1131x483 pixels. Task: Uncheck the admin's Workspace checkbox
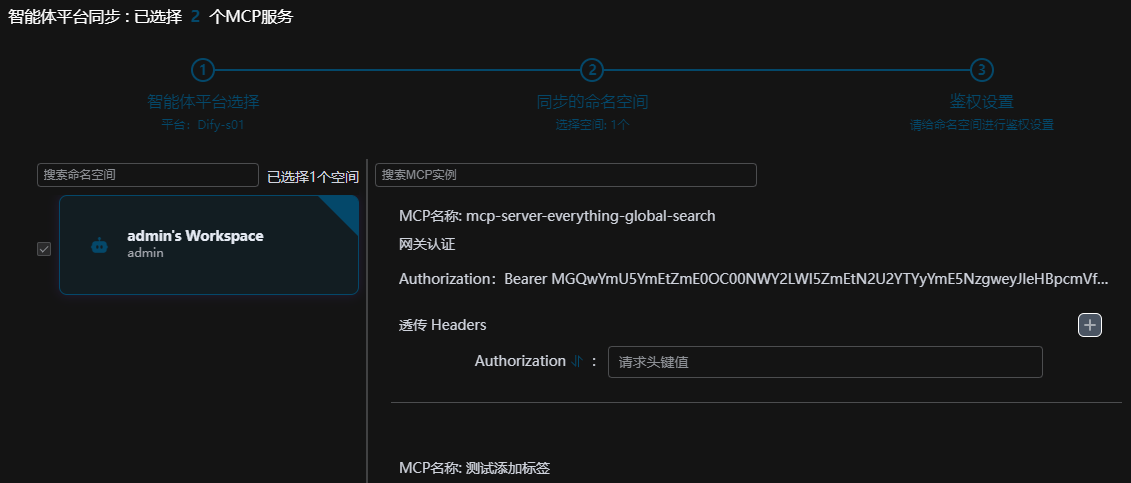pos(44,249)
